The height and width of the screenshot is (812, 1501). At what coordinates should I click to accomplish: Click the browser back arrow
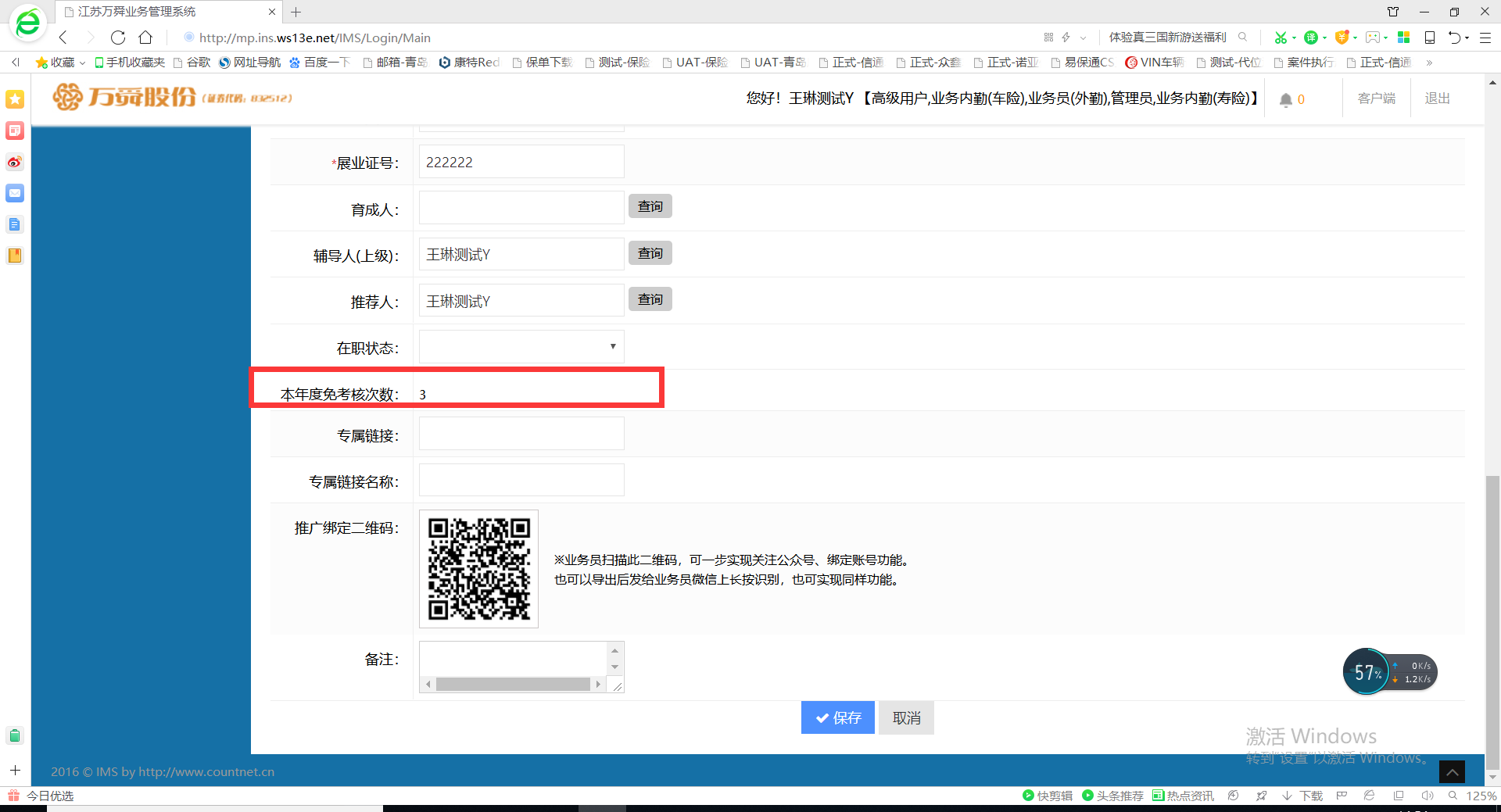[63, 38]
